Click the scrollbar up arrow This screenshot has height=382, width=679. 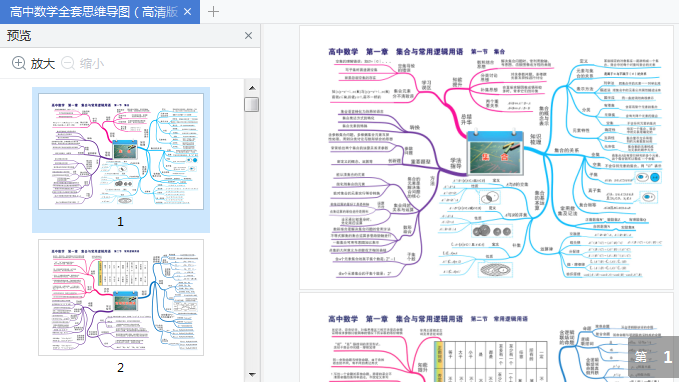252,88
